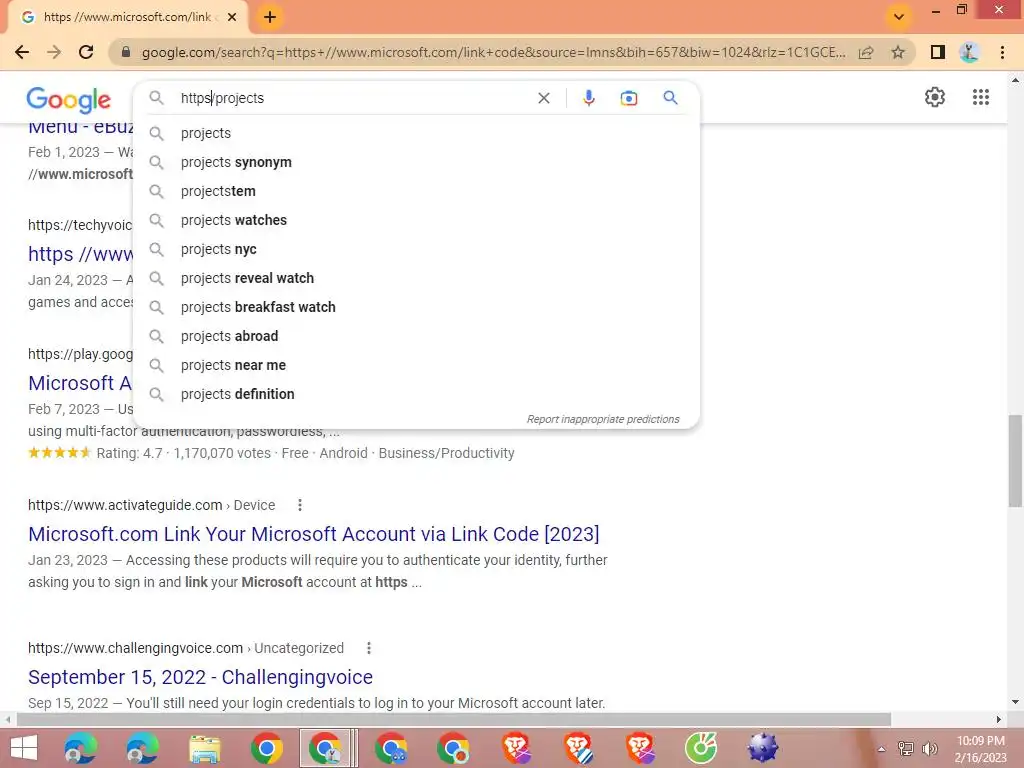Click the https://www.challengingvoice.com URL text

pos(135,648)
